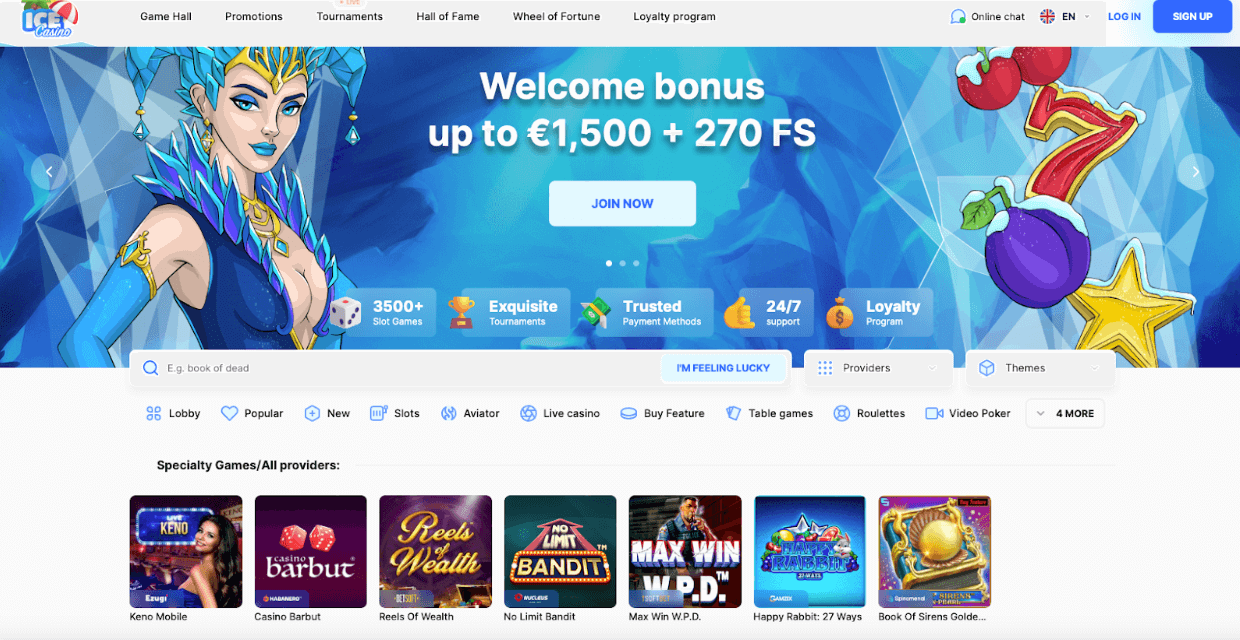Image resolution: width=1240 pixels, height=640 pixels.
Task: Open the Video Poker category icon
Action: [x=934, y=413]
